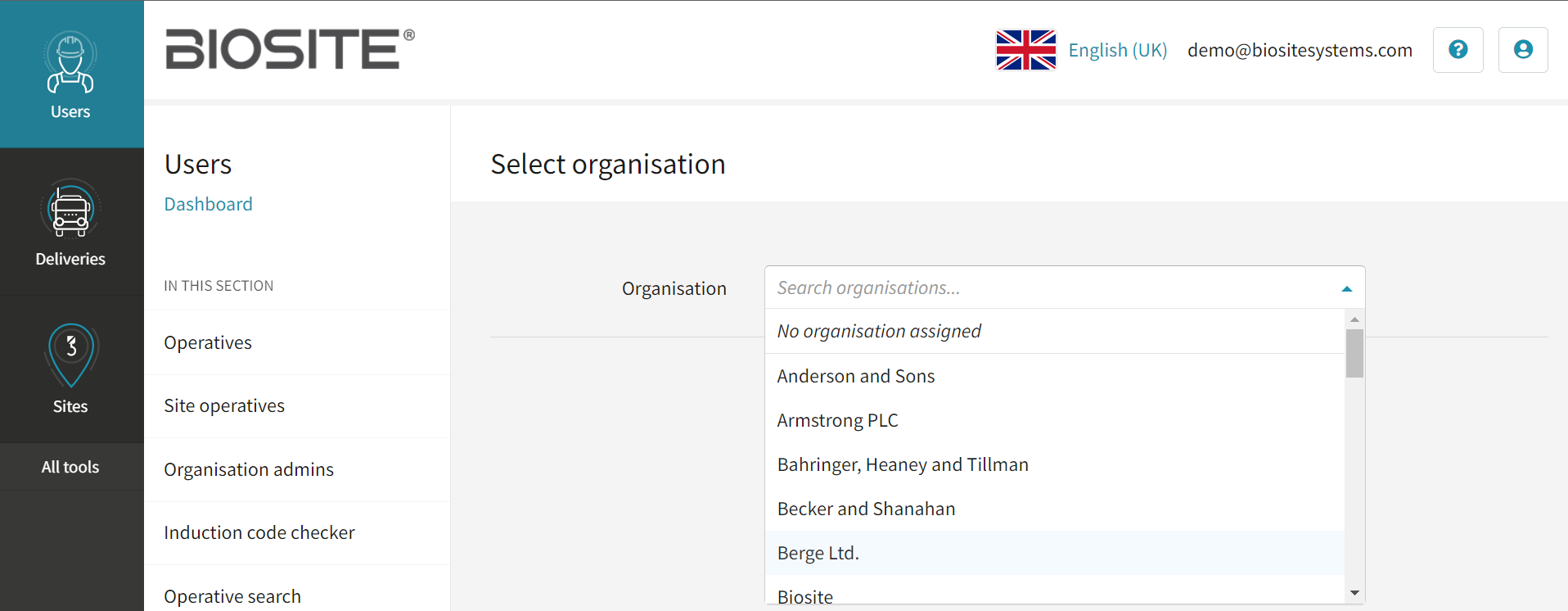Collapse the organisation dropdown arrow
Viewport: 1568px width, 611px height.
coord(1347,288)
